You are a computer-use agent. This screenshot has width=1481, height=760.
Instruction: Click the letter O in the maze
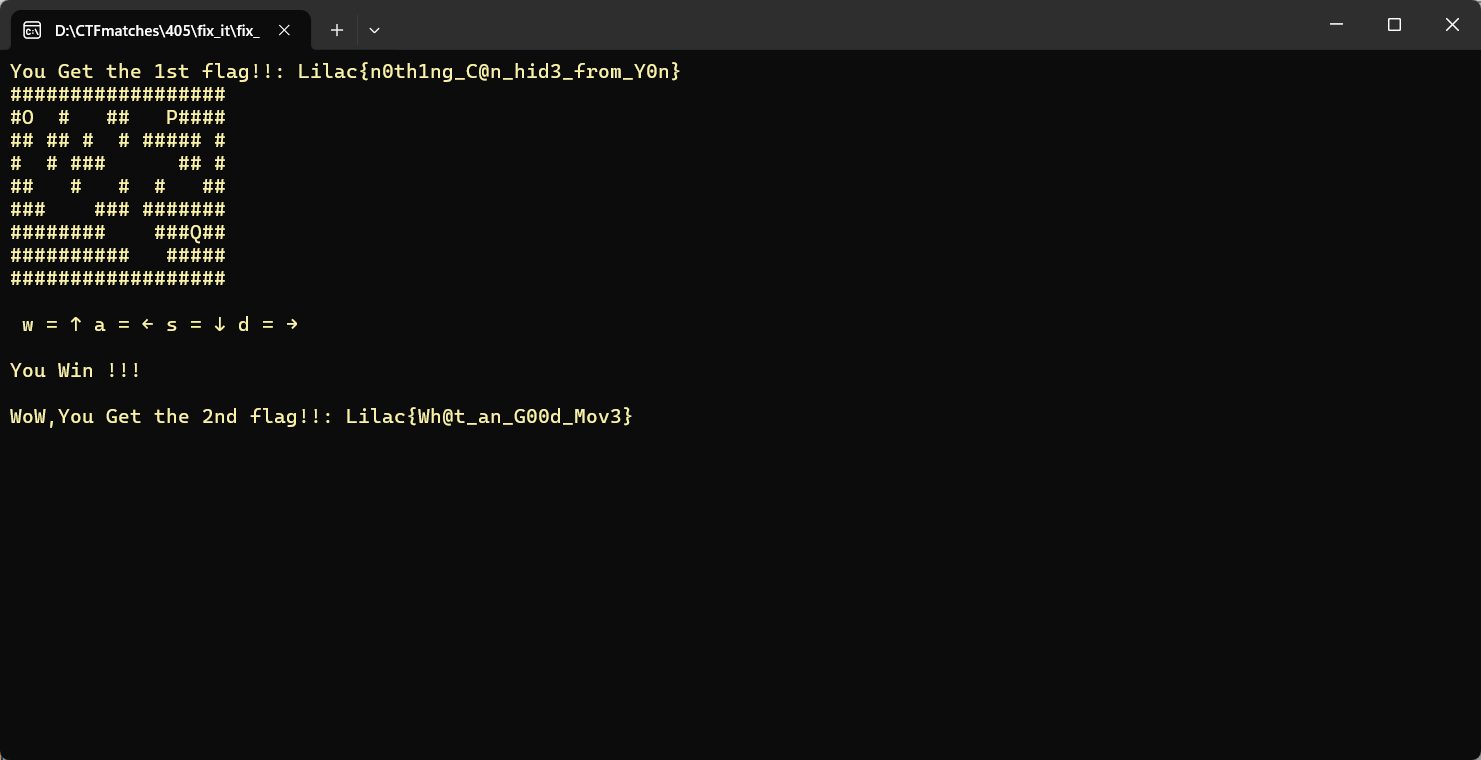(x=28, y=117)
